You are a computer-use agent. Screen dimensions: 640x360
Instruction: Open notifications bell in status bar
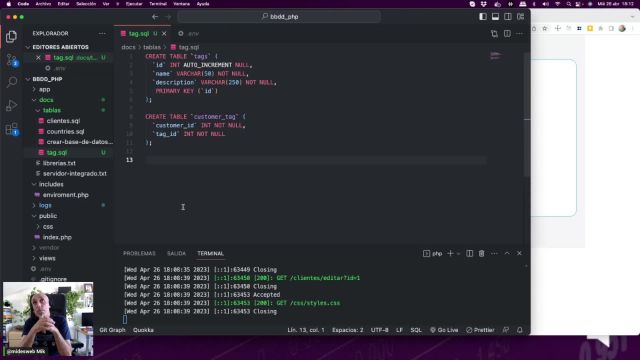[520, 330]
